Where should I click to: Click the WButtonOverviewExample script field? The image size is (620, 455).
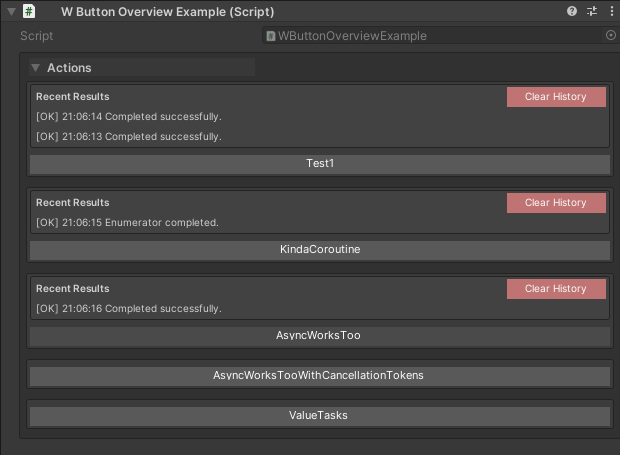(440, 36)
